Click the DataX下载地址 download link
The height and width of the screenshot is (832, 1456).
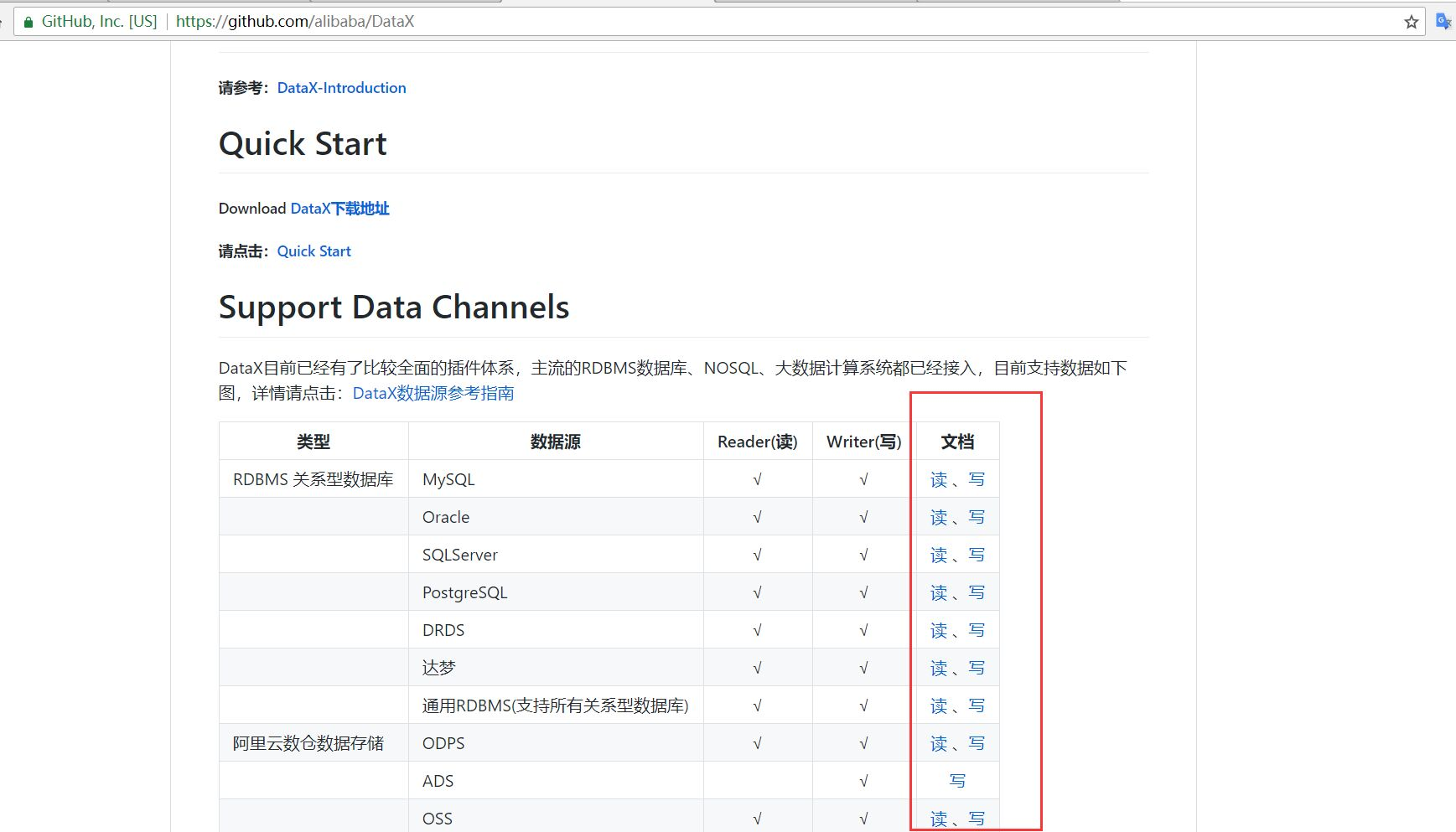[339, 209]
